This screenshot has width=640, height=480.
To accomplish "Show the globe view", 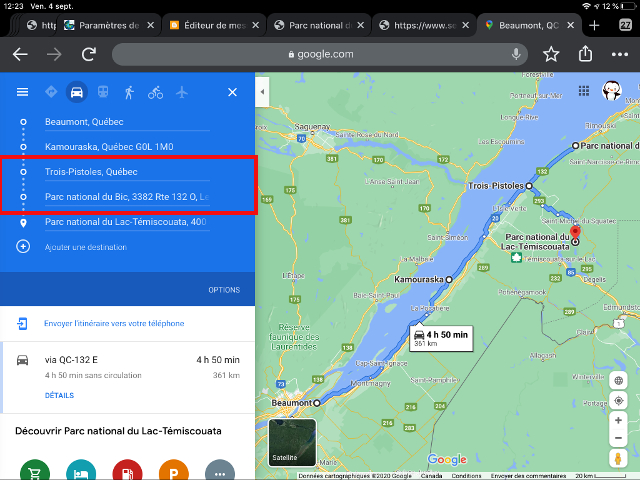I will [x=619, y=380].
